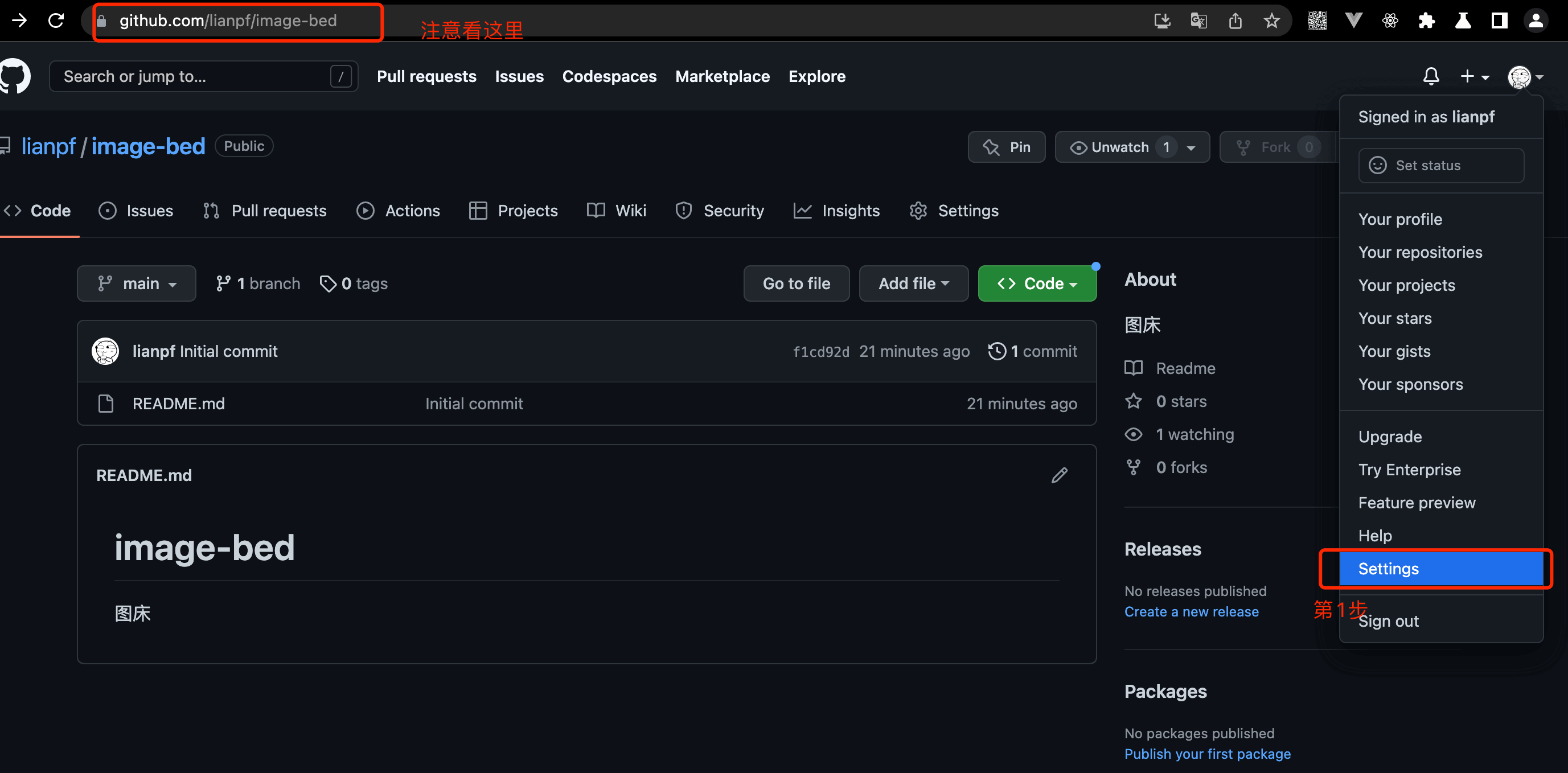Expand the Add file dropdown
The height and width of the screenshot is (773, 1568).
[x=914, y=283]
